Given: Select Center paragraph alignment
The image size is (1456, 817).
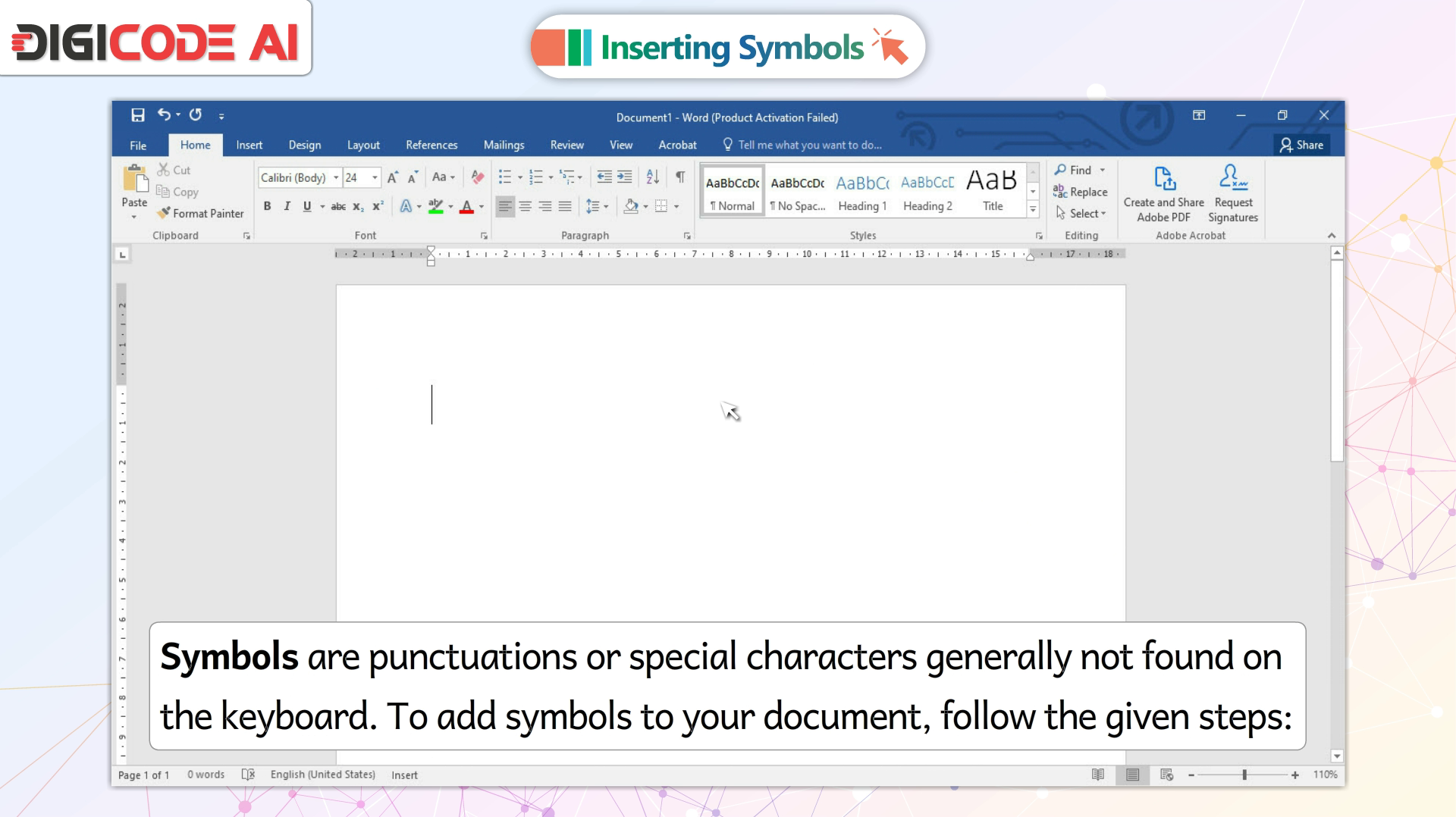Looking at the screenshot, I should click(525, 206).
